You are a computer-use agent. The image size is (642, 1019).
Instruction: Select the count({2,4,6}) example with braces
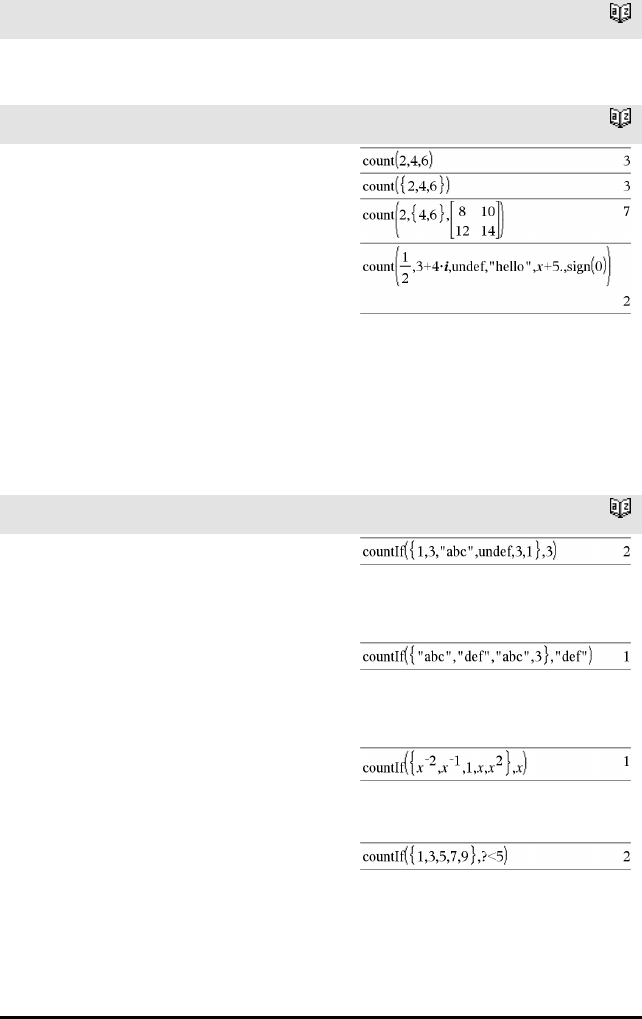(x=406, y=186)
